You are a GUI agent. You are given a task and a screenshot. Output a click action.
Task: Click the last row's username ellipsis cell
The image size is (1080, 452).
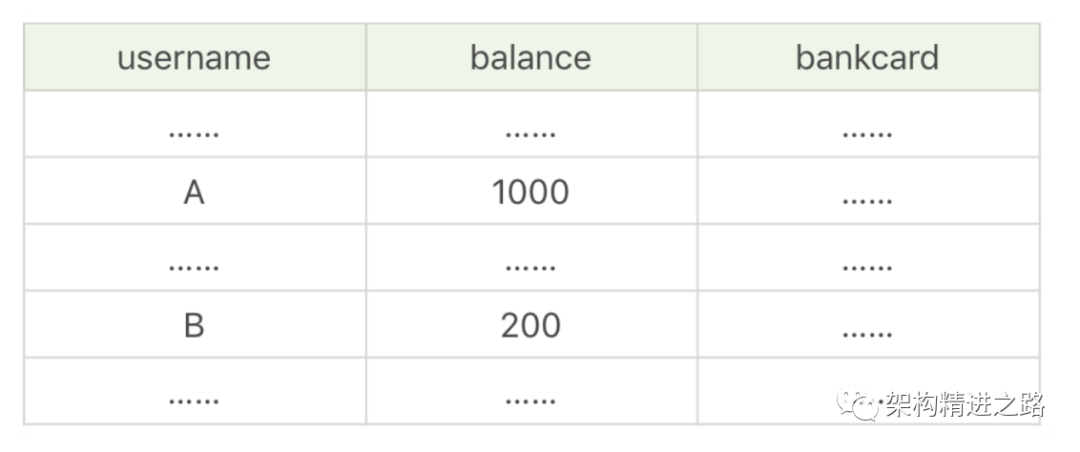[x=194, y=398]
